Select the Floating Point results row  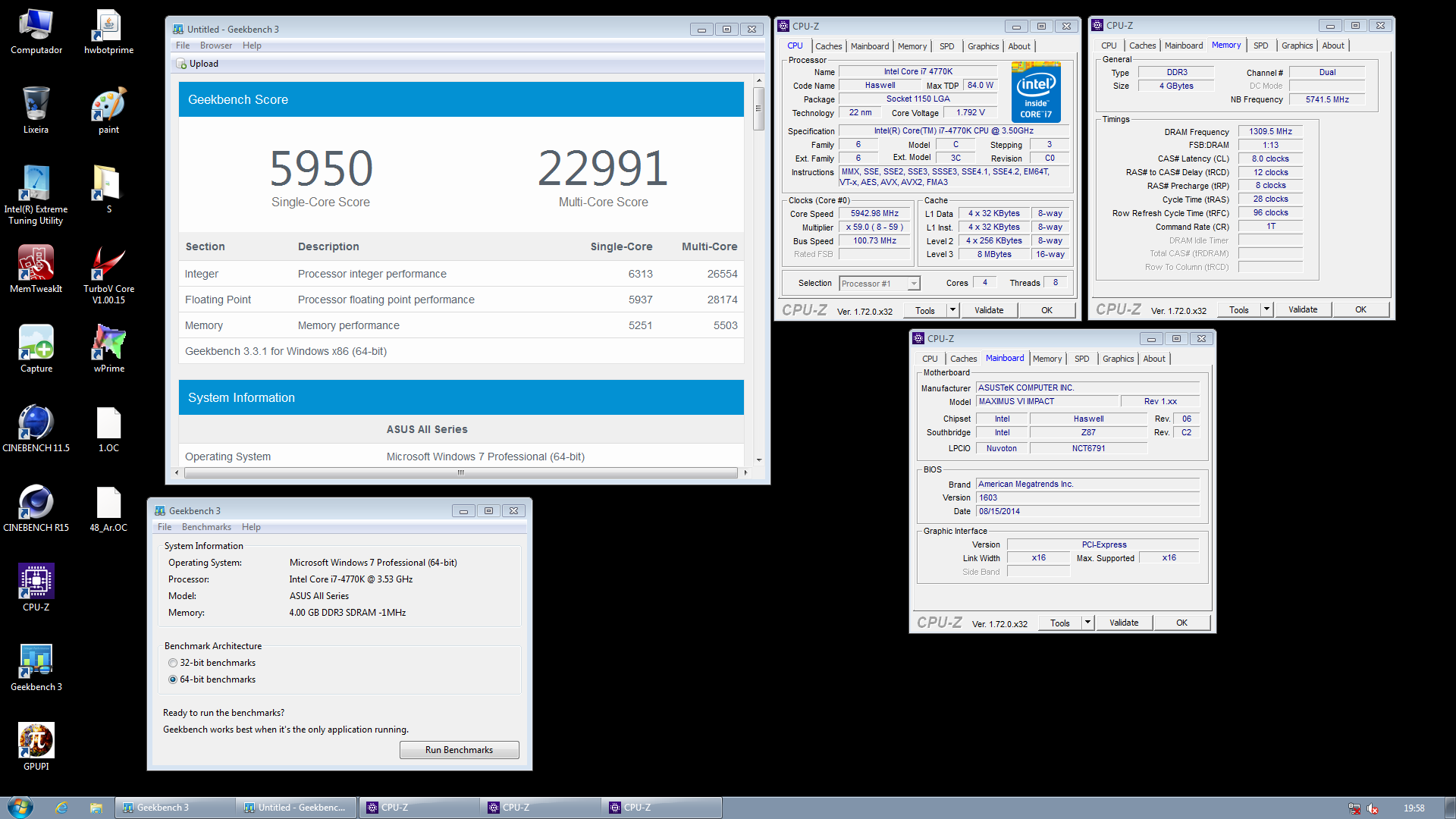[461, 300]
